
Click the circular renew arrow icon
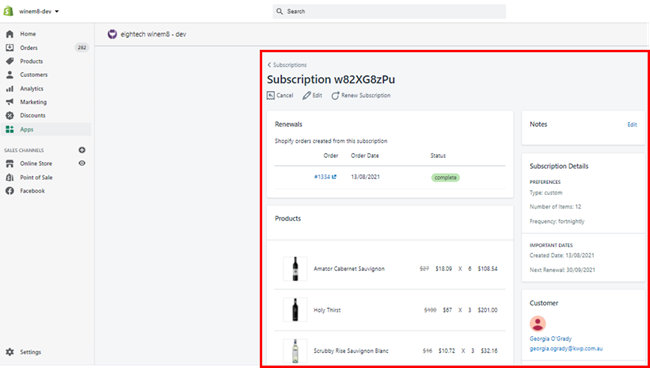(x=335, y=95)
